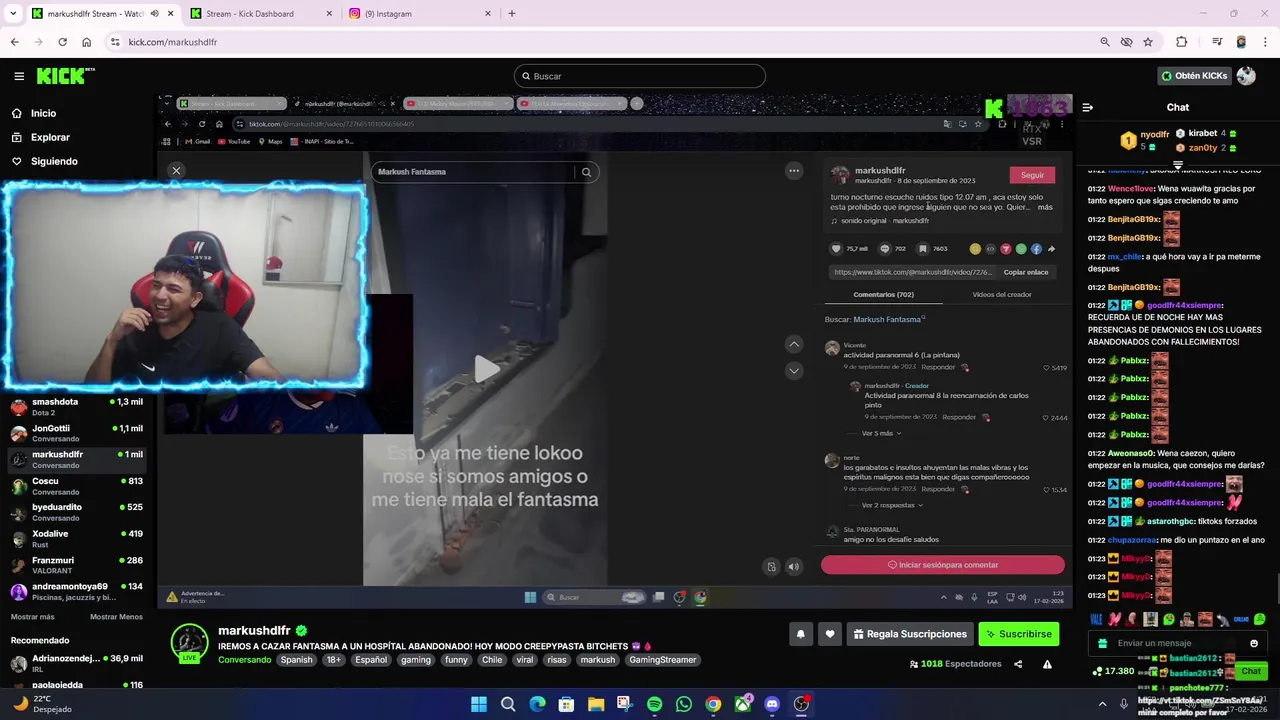This screenshot has width=1280, height=720.
Task: Open Xbox app from the taskbar
Action: pyautogui.click(x=742, y=704)
